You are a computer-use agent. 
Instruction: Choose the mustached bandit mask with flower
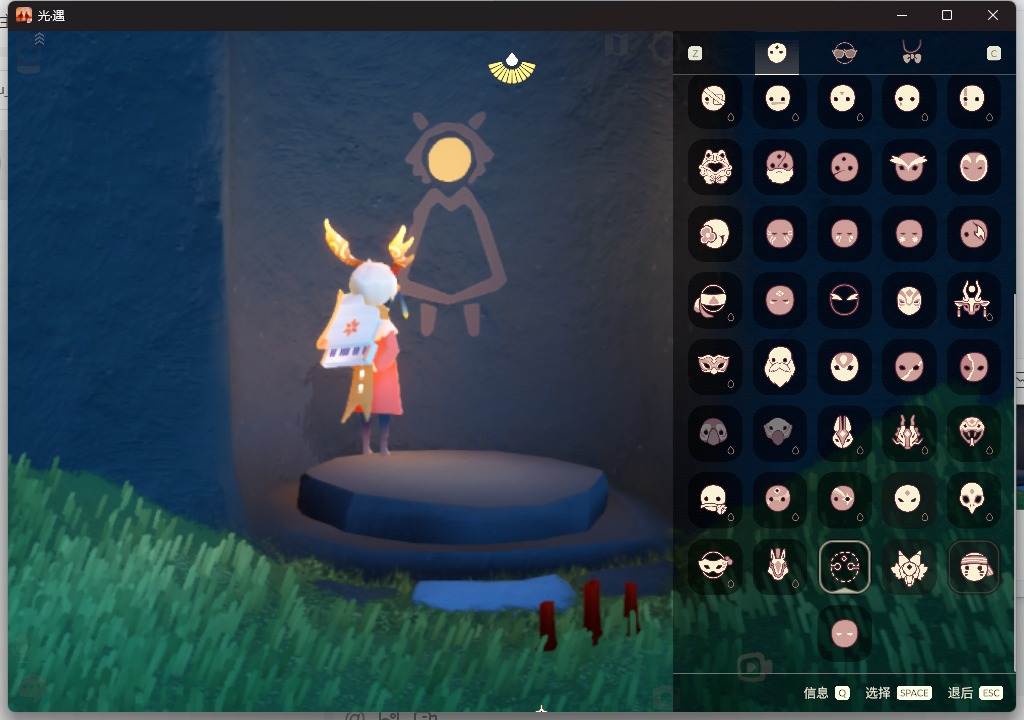pos(714,566)
